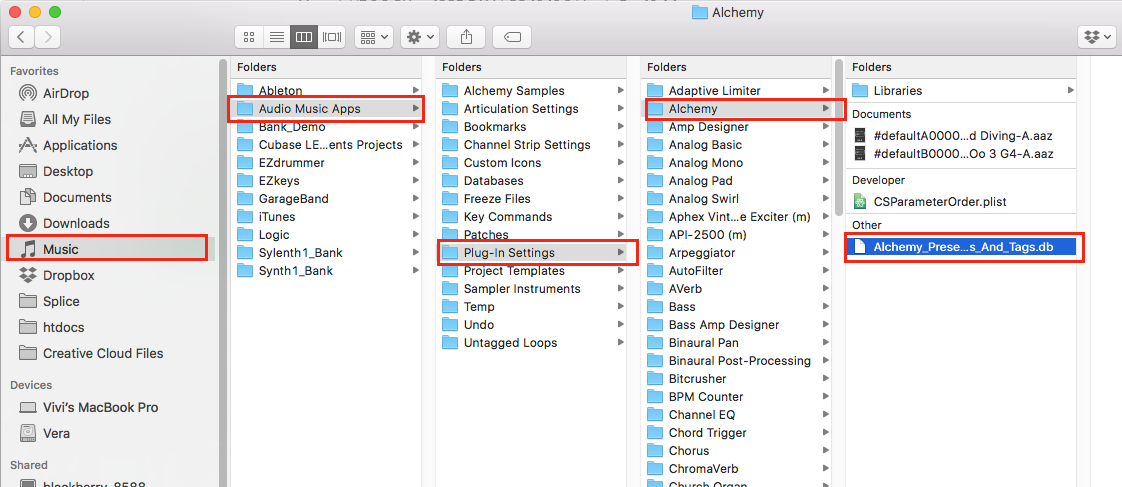Switch to column view

303,36
